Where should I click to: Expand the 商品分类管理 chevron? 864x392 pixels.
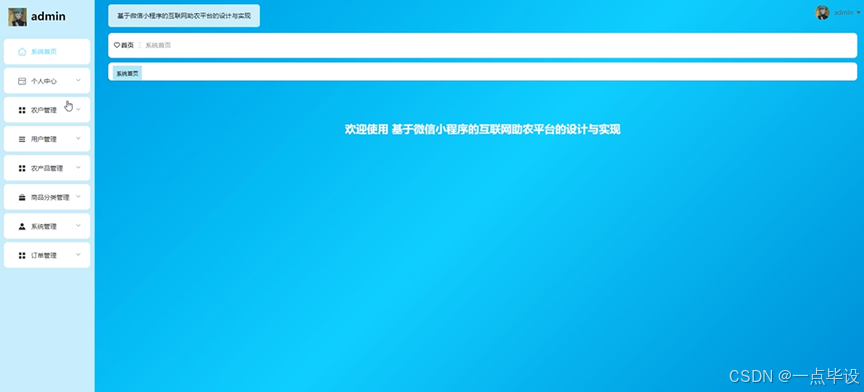pos(78,197)
